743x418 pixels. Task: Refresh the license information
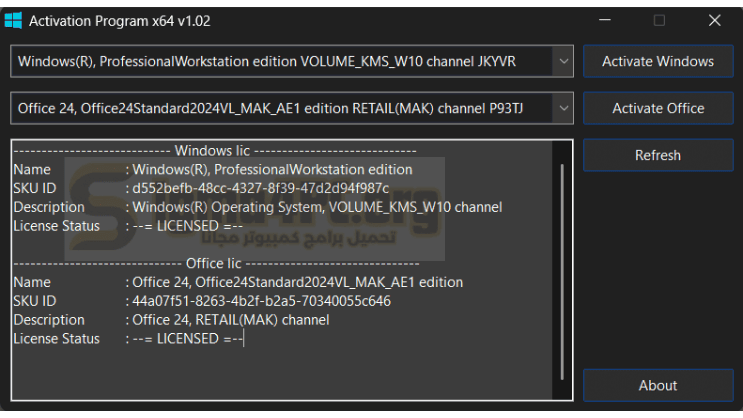[x=658, y=155]
